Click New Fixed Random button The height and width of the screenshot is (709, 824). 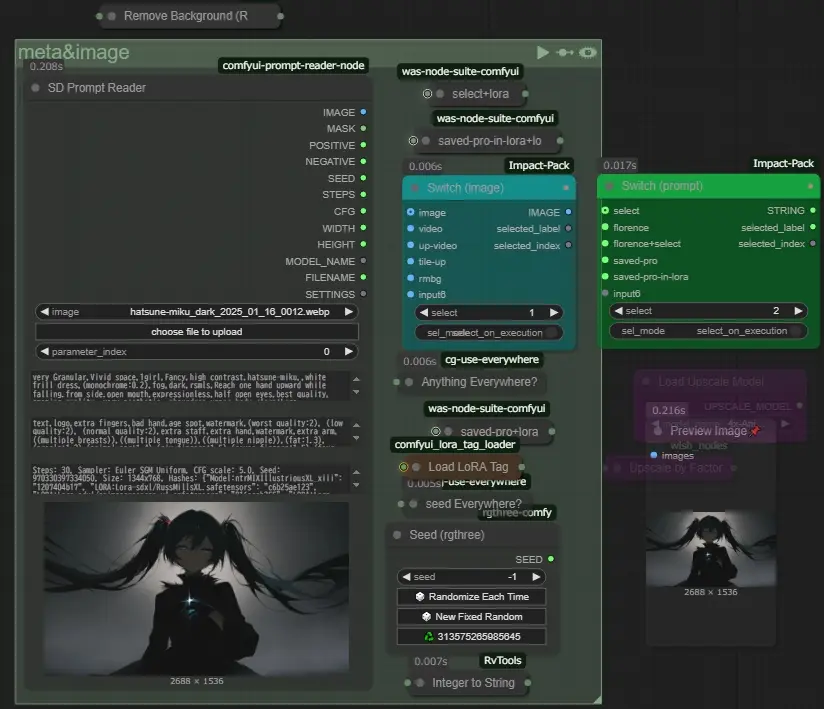pyautogui.click(x=471, y=616)
